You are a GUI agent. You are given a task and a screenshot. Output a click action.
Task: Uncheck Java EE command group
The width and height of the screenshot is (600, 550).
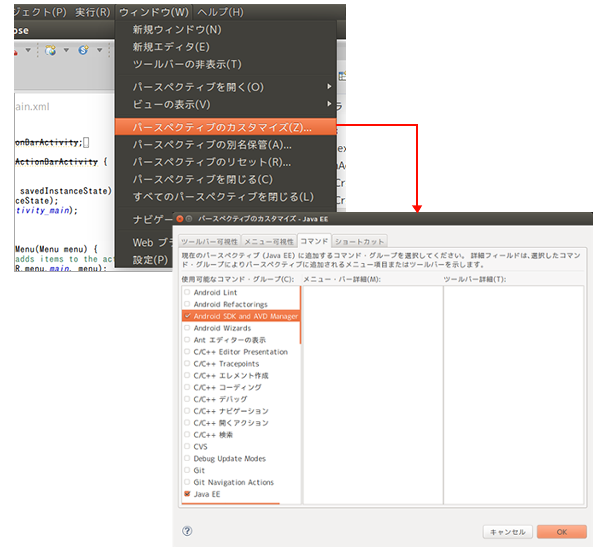point(187,494)
